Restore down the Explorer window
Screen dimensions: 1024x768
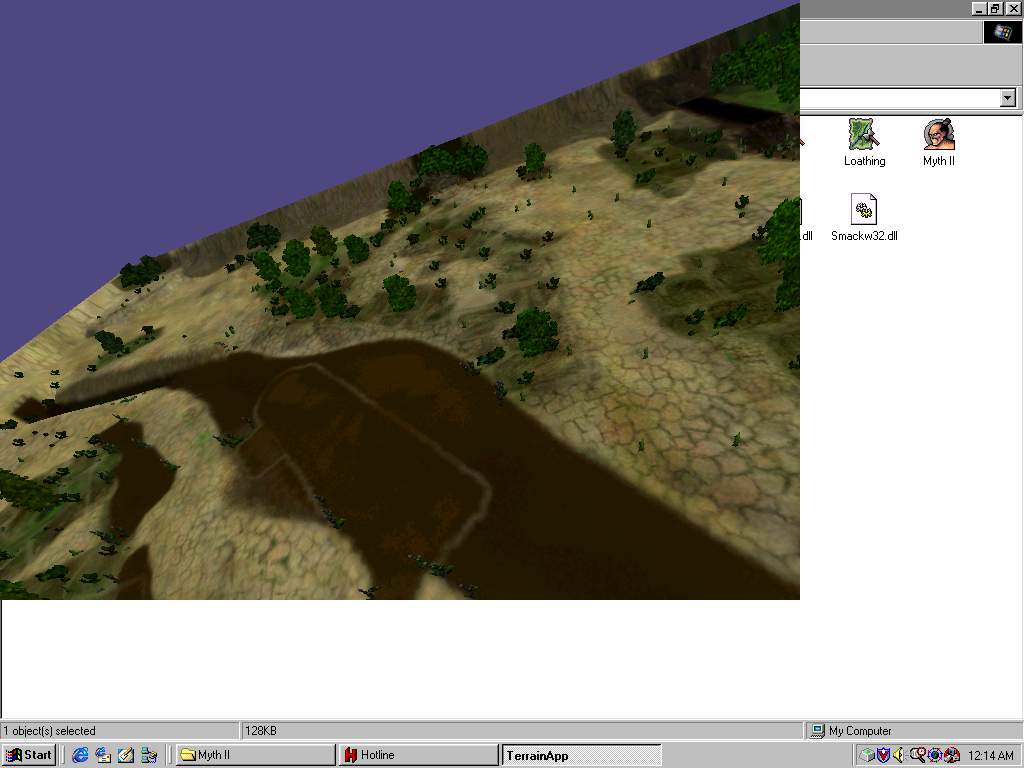point(996,8)
